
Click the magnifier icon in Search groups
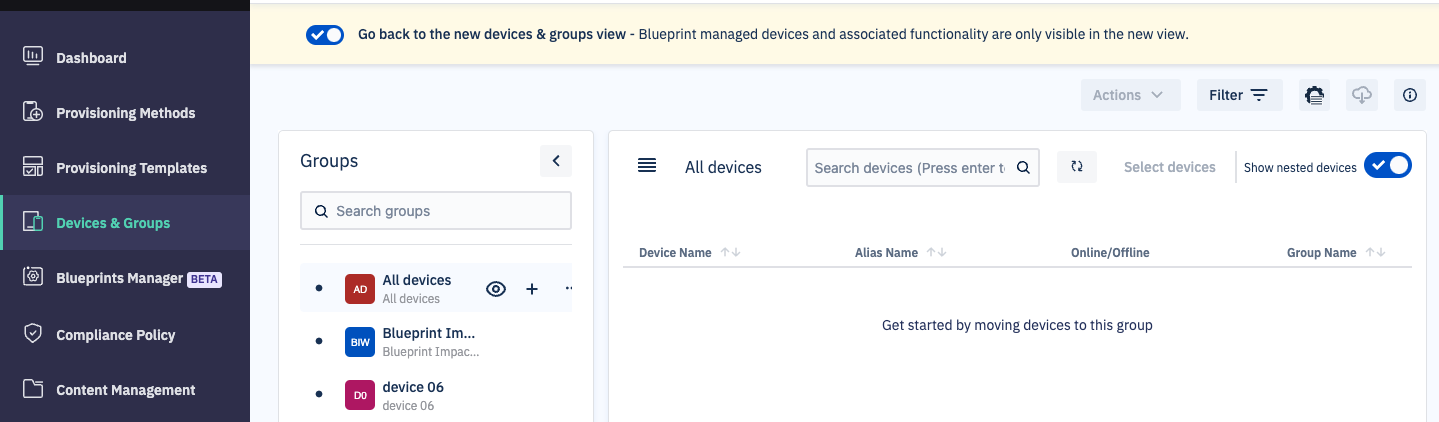(x=321, y=211)
